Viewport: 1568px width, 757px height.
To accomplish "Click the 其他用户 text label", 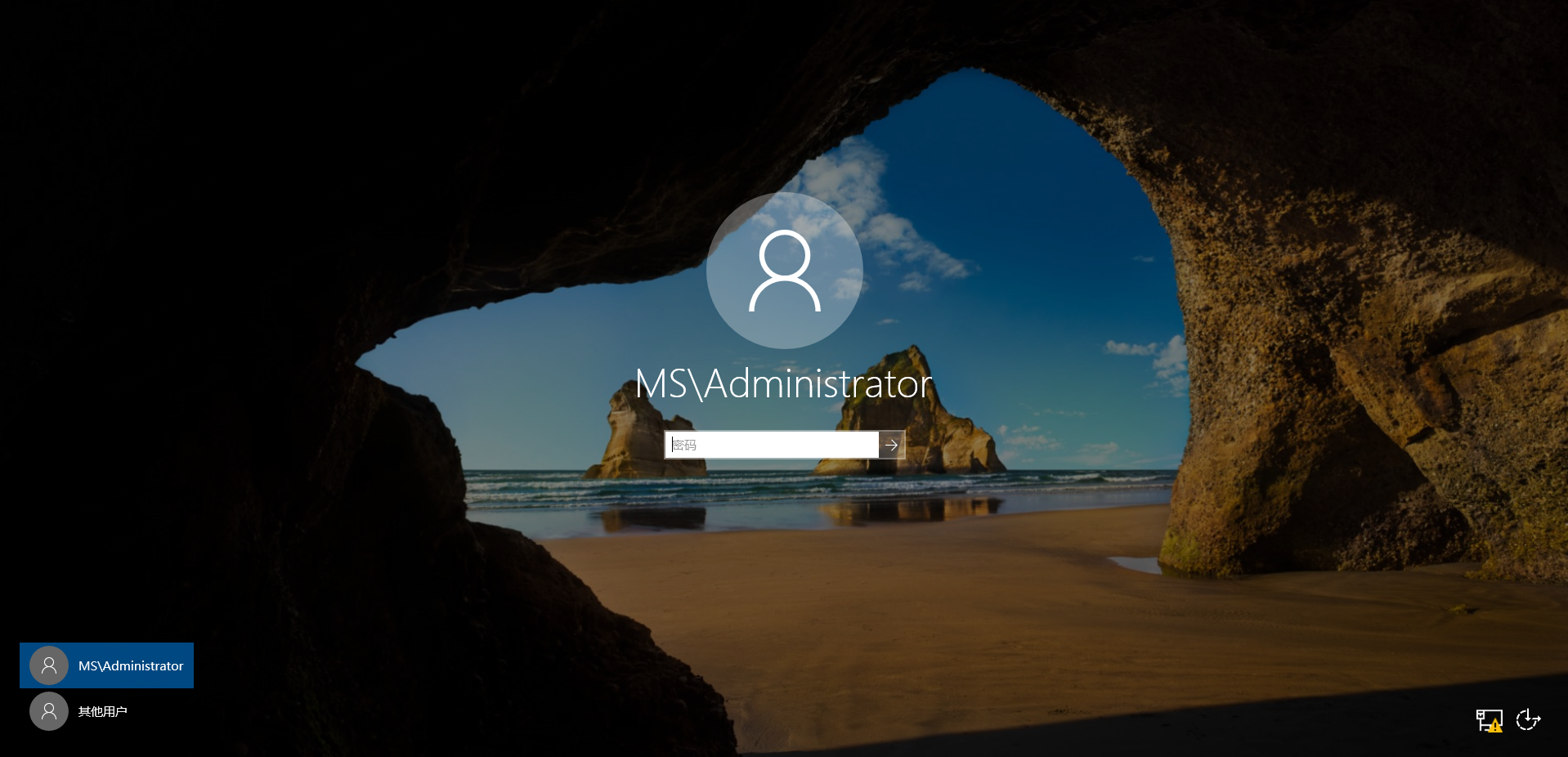I will pos(103,712).
